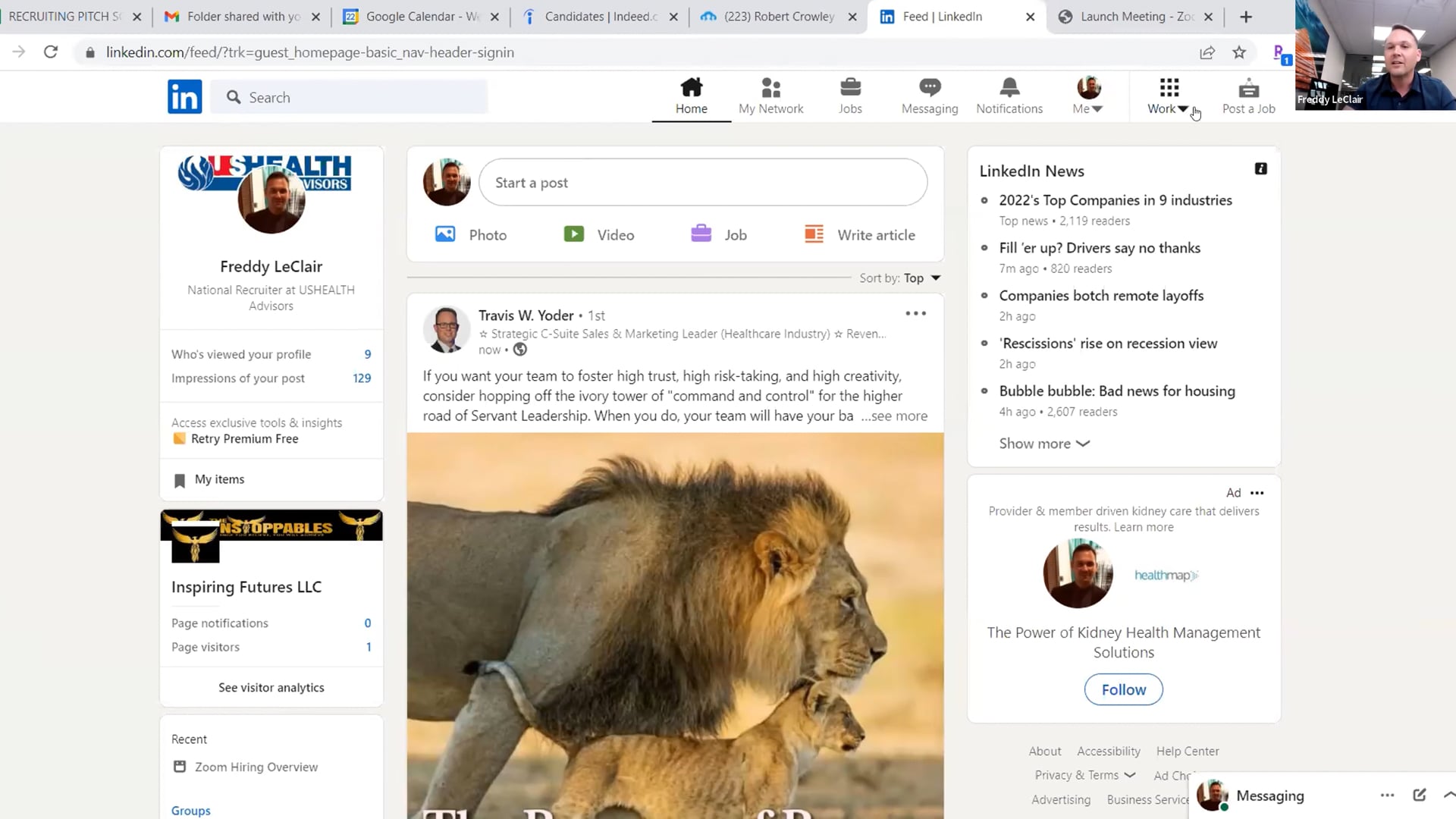Viewport: 1456px width, 819px height.
Task: Open the lion image in the post
Action: point(675,626)
